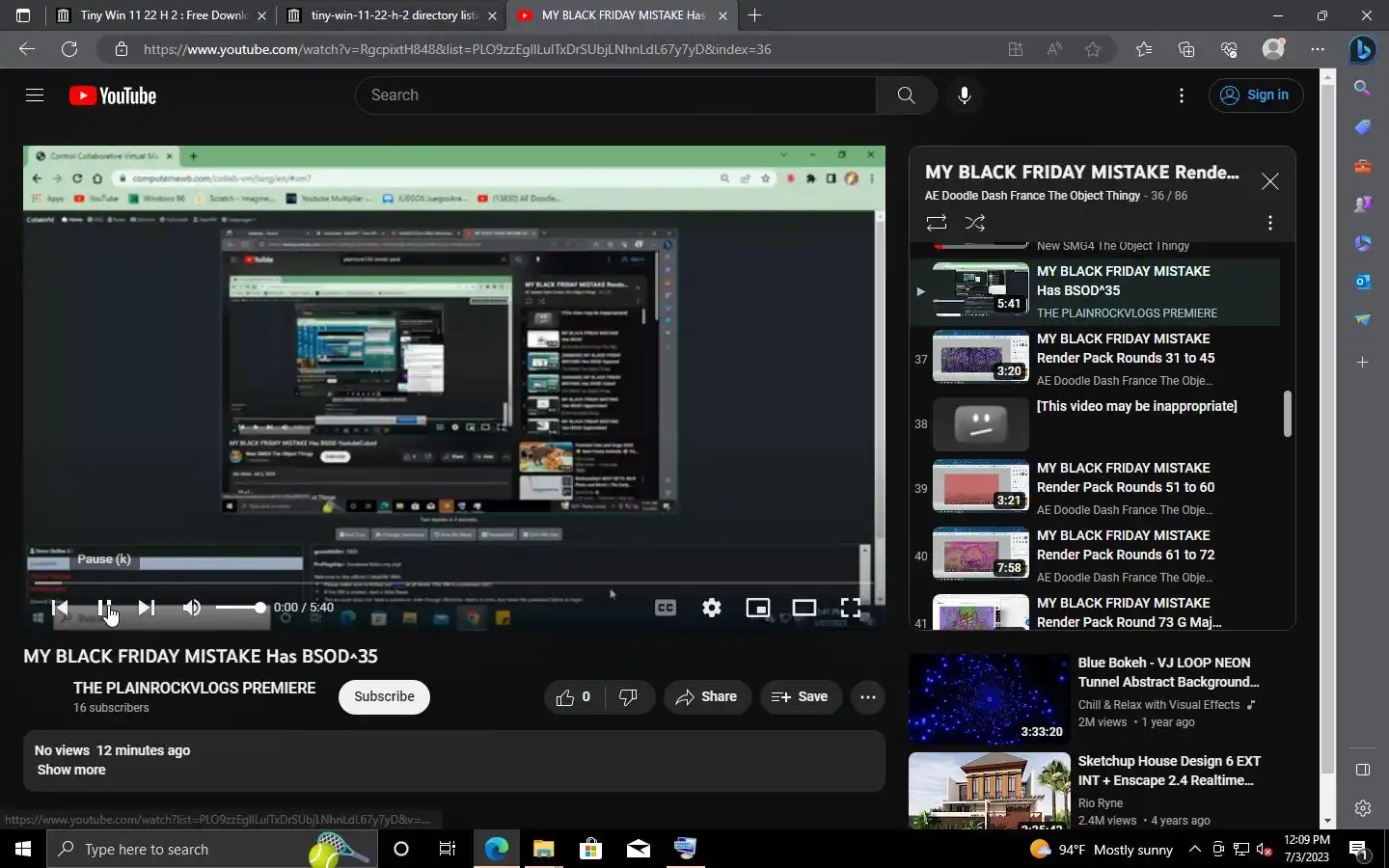Close the MY BLACK FRIDAY MISTAKE tab

[723, 15]
